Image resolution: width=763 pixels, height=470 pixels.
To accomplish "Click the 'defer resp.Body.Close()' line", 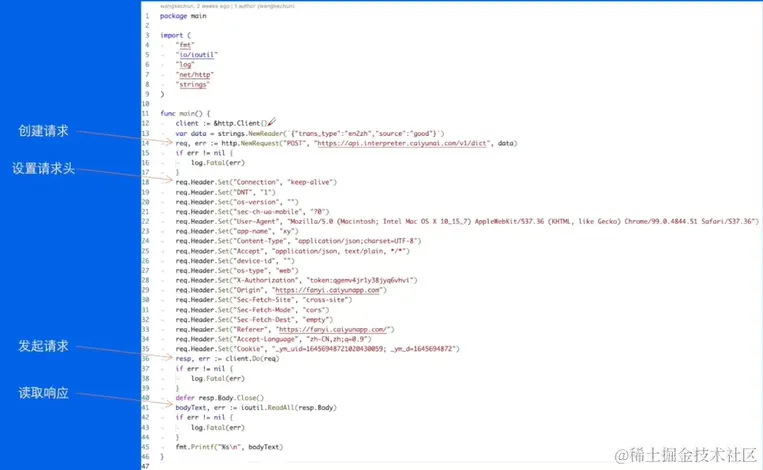I will point(219,398).
